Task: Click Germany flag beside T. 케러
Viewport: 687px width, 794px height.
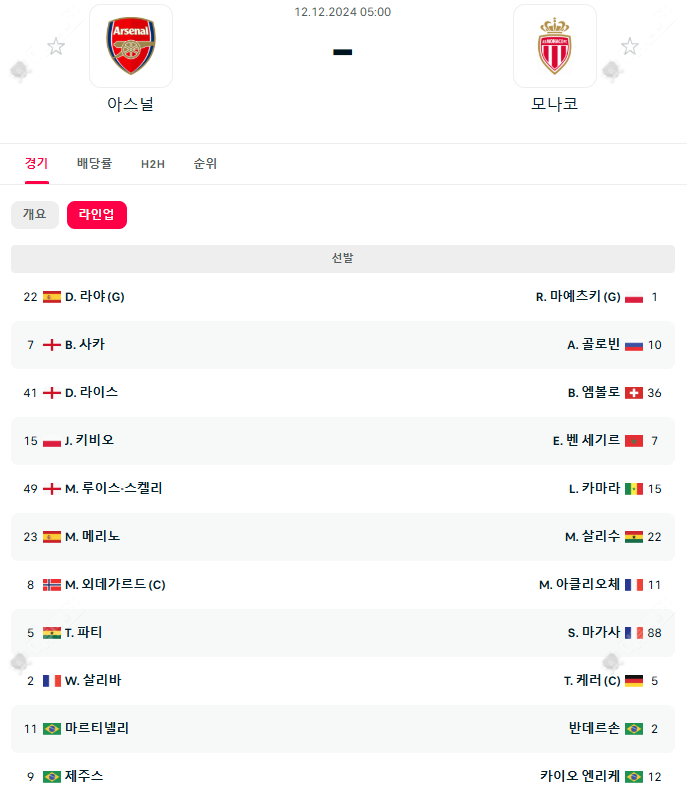Action: click(633, 681)
